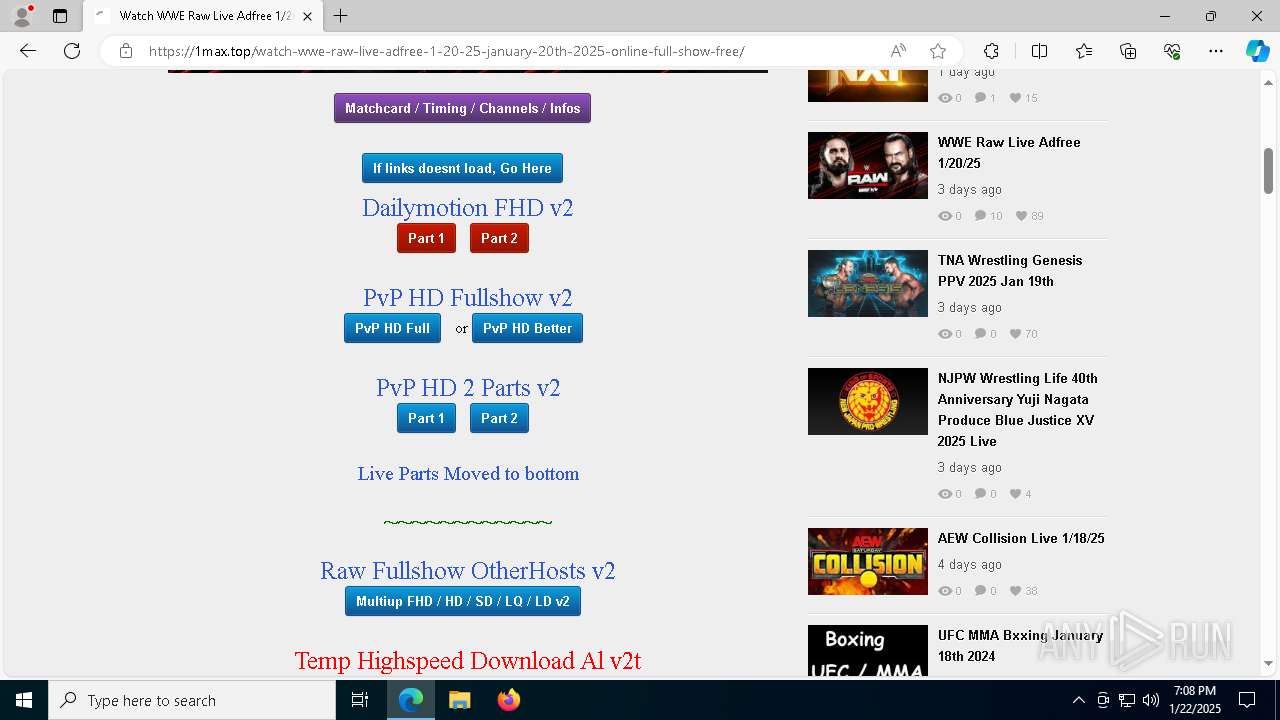The height and width of the screenshot is (720, 1280).
Task: Open the browser profile avatar
Action: pyautogui.click(x=22, y=16)
